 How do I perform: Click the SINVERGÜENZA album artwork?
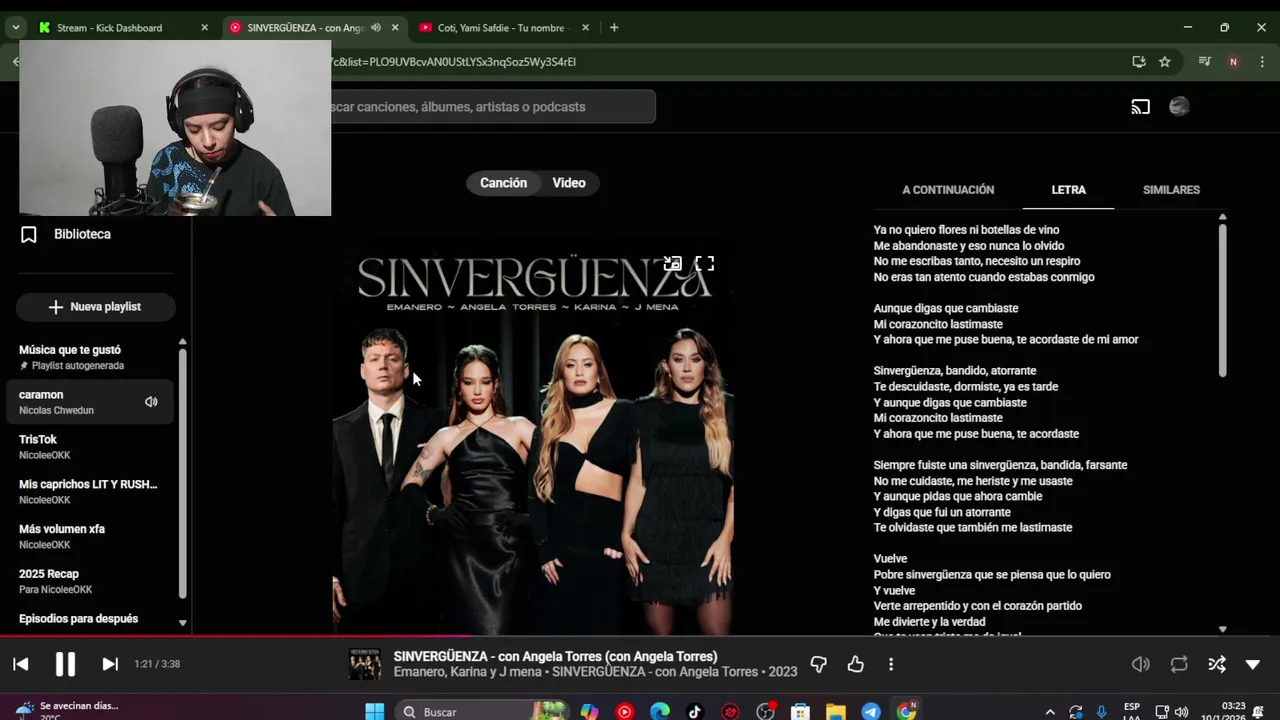(x=533, y=434)
